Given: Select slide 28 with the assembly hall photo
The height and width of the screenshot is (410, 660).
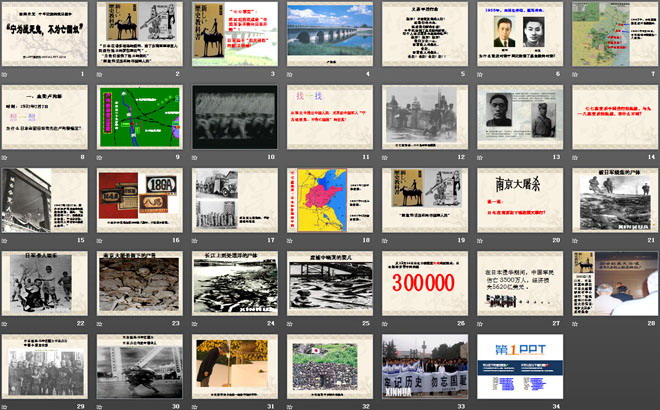Looking at the screenshot, I should 615,283.
